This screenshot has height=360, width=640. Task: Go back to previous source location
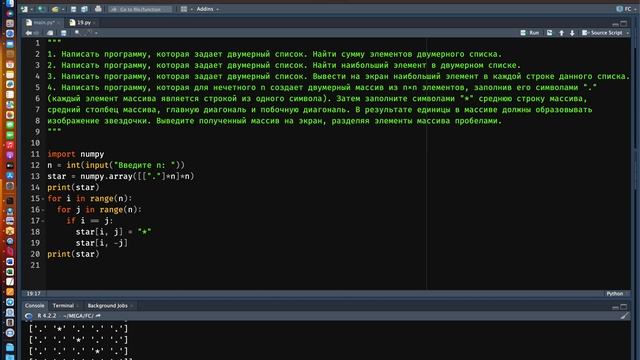coord(28,33)
